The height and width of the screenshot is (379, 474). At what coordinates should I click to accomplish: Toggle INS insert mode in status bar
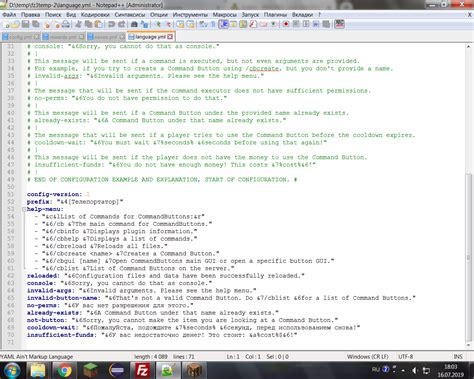pyautogui.click(x=458, y=356)
